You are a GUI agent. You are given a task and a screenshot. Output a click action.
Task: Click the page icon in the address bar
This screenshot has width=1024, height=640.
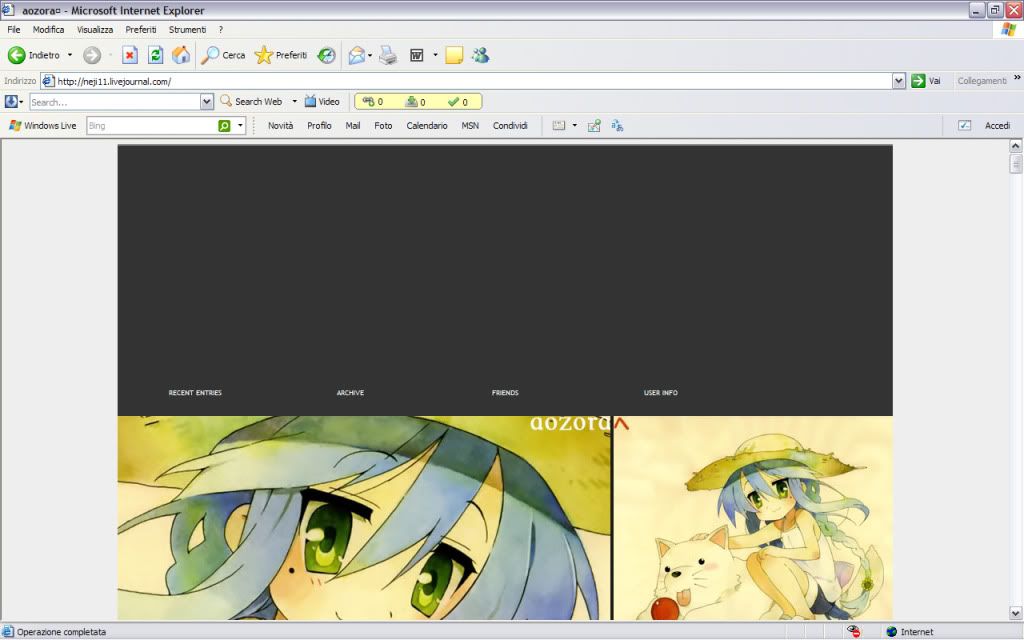coord(48,81)
